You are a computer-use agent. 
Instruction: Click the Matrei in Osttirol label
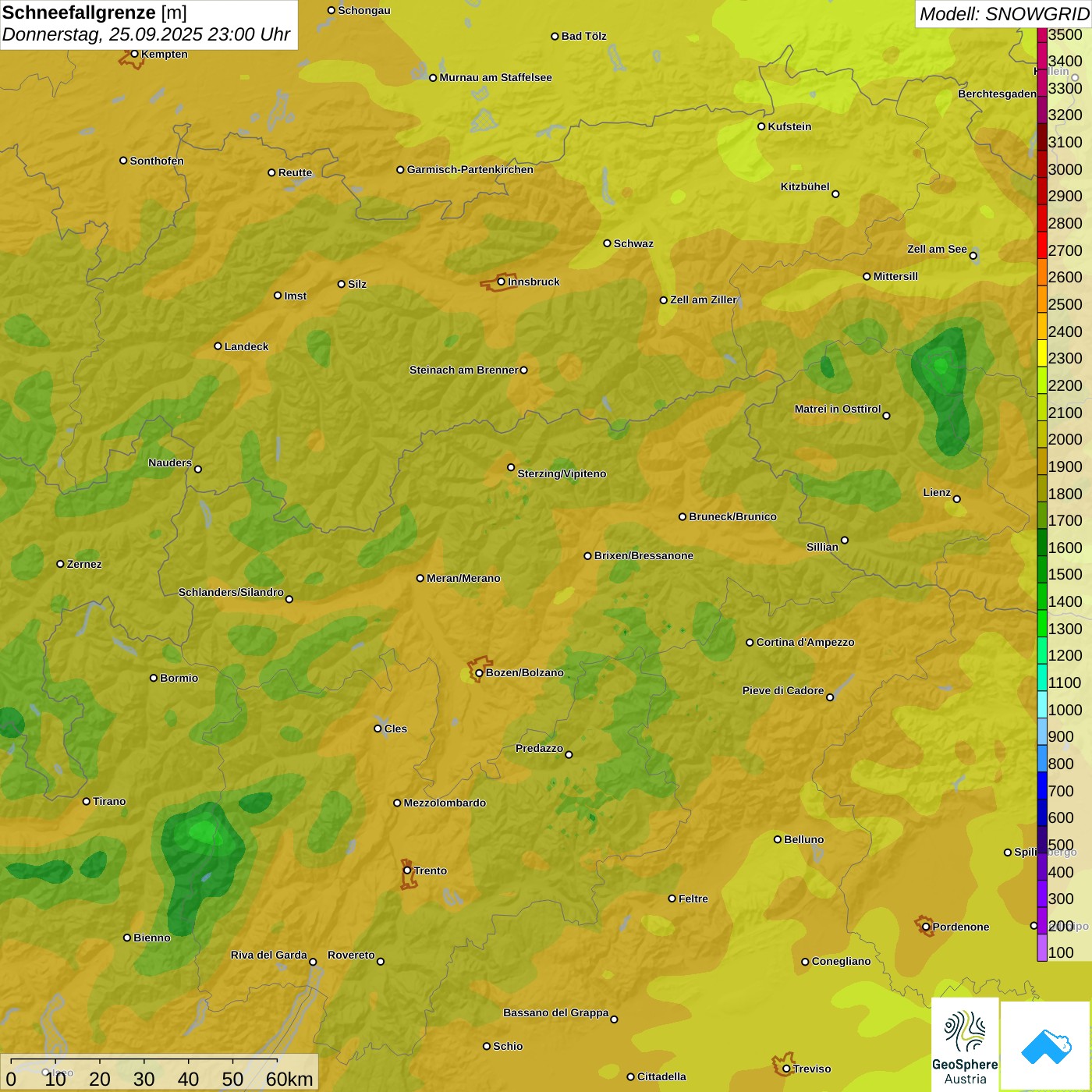pos(838,409)
